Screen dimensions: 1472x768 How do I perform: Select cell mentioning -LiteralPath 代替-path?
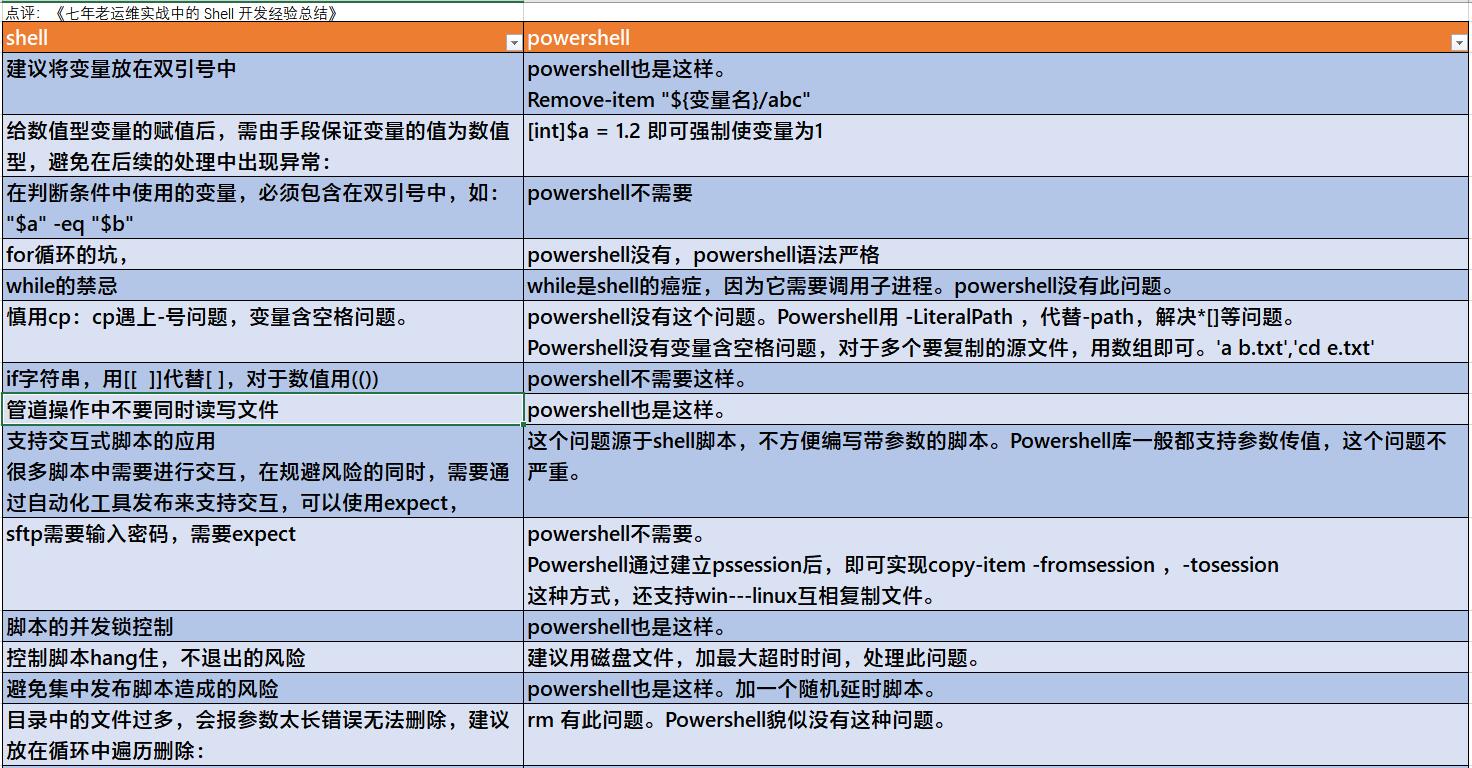point(997,332)
